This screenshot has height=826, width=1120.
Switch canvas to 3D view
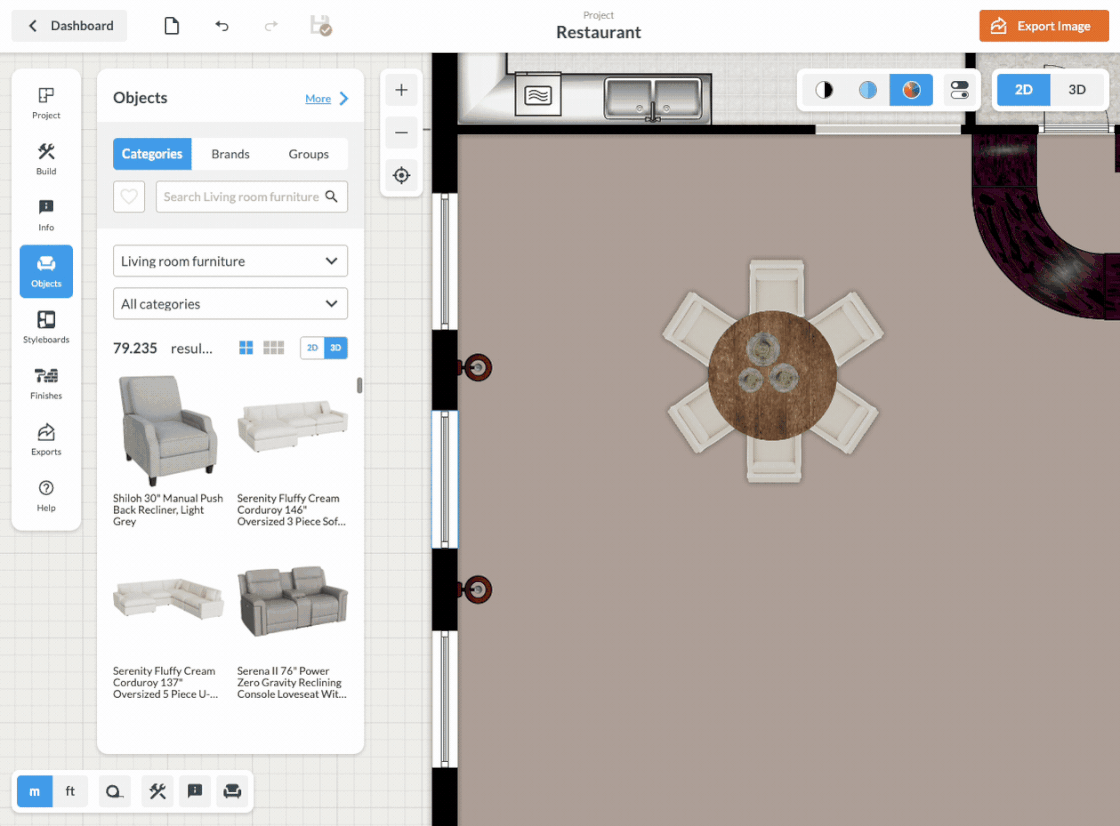[1077, 90]
